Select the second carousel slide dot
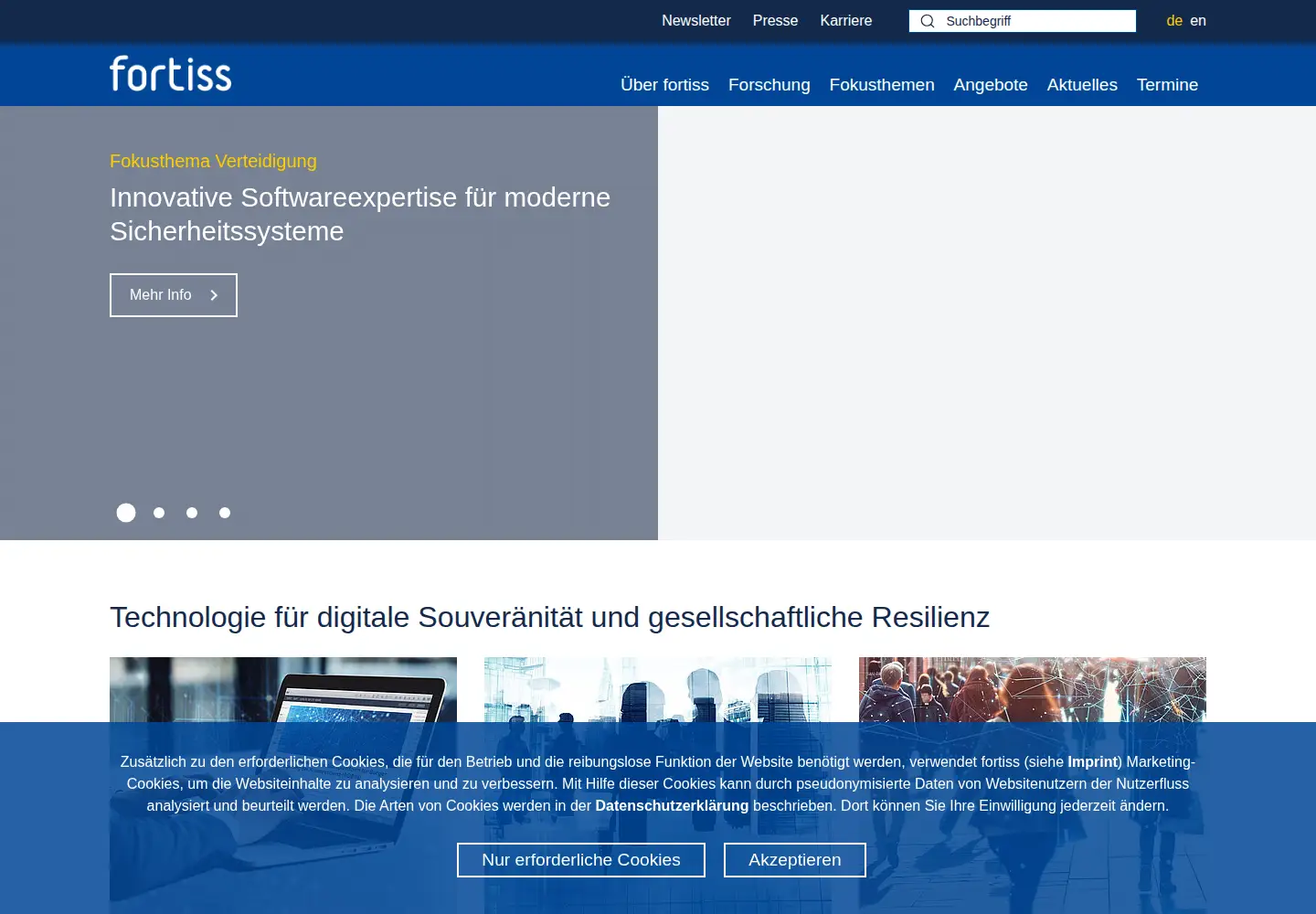The width and height of the screenshot is (1316, 914). coord(159,513)
